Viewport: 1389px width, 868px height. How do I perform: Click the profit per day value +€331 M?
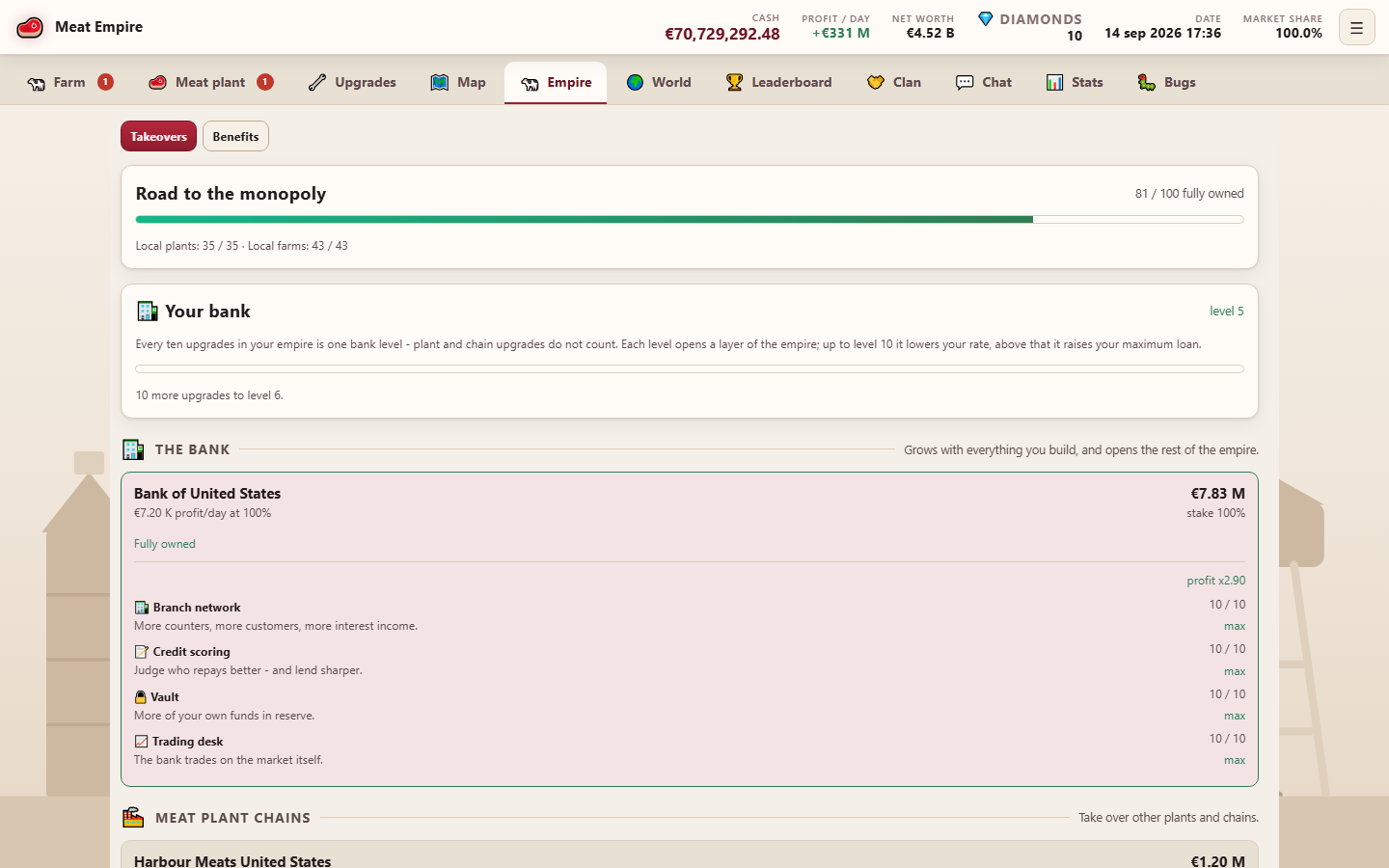pyautogui.click(x=841, y=33)
